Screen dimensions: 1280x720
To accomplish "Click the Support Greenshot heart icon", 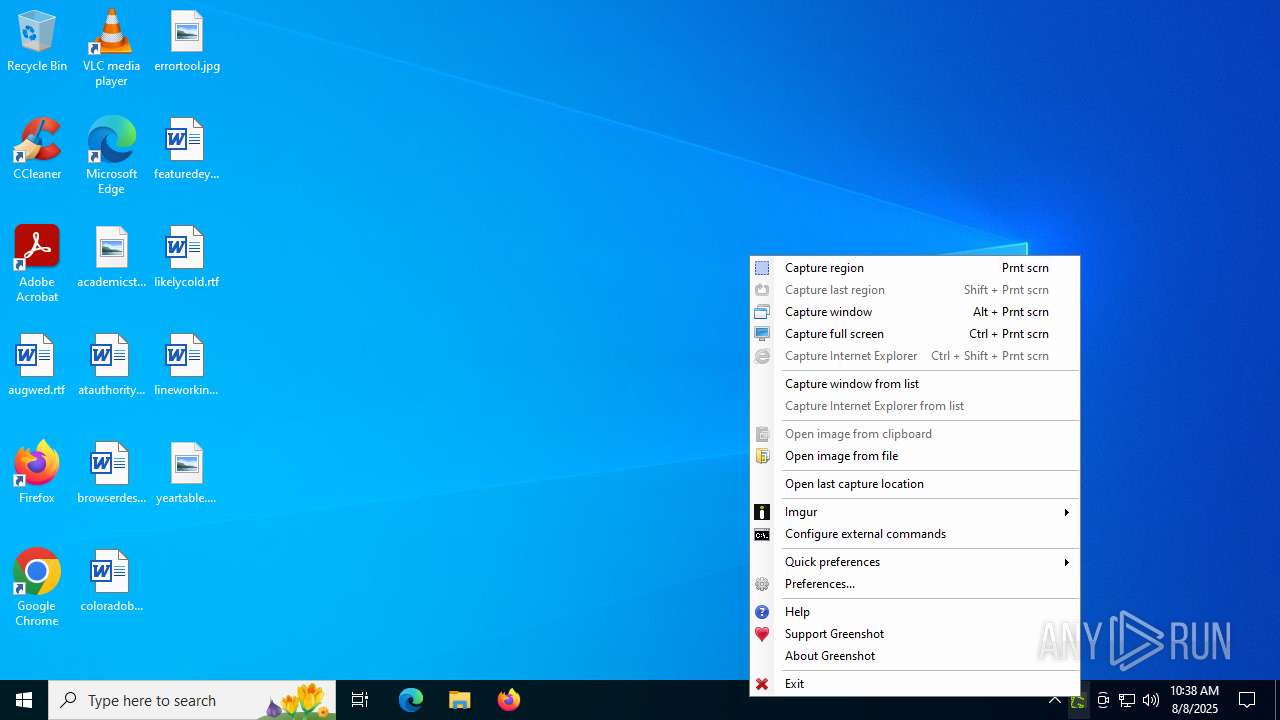I will pos(762,634).
